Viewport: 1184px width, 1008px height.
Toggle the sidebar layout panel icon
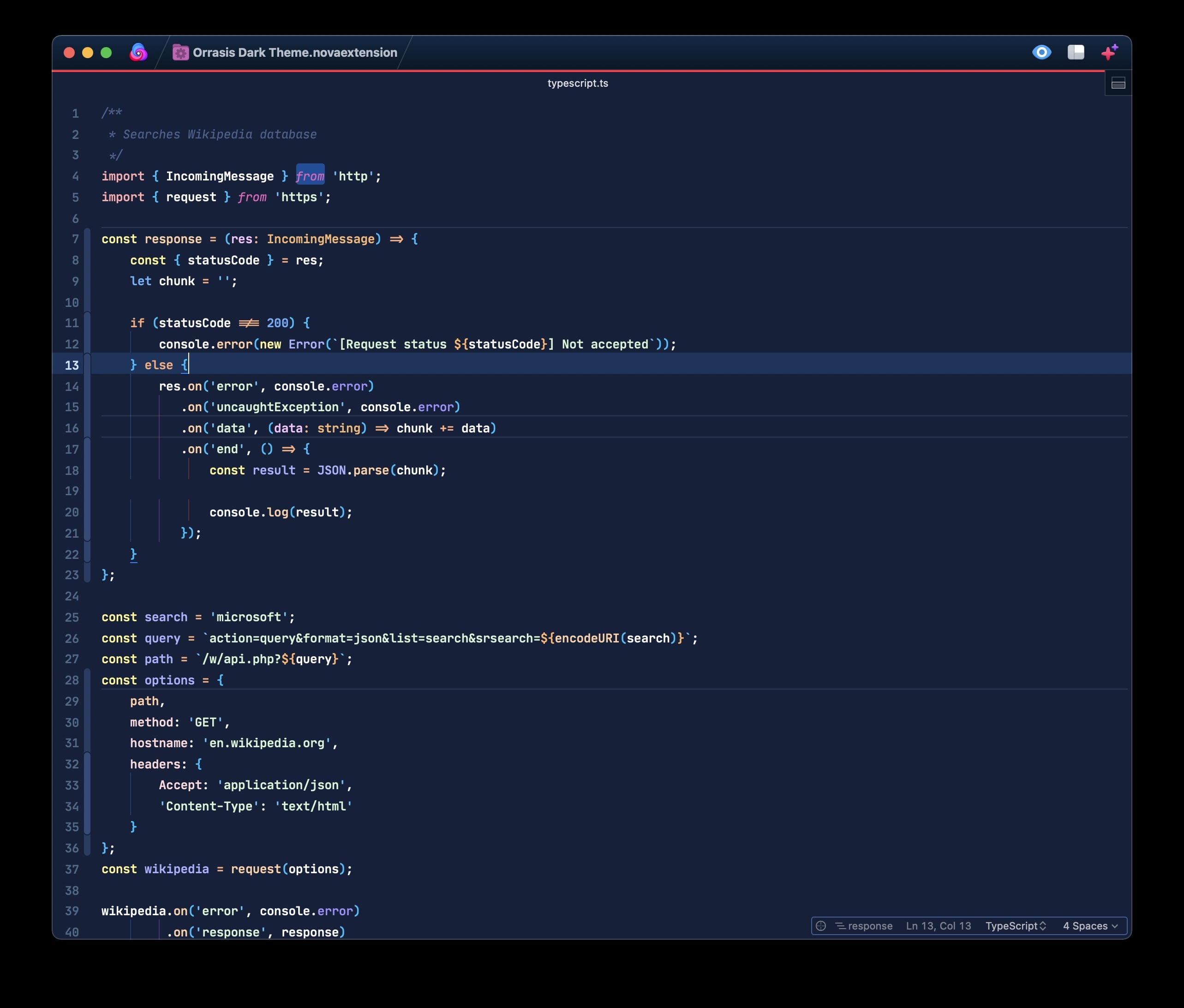(1076, 53)
